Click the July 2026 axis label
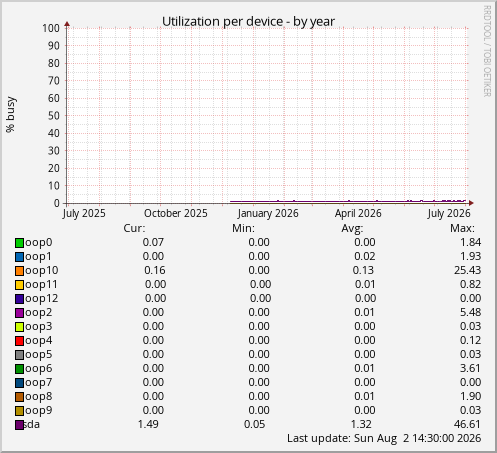 449,213
